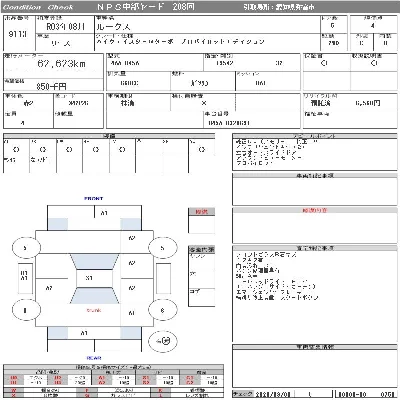Click the left mirror box marked 'U1 A1'
This screenshot has height=400, width=400.
[x=25, y=278]
